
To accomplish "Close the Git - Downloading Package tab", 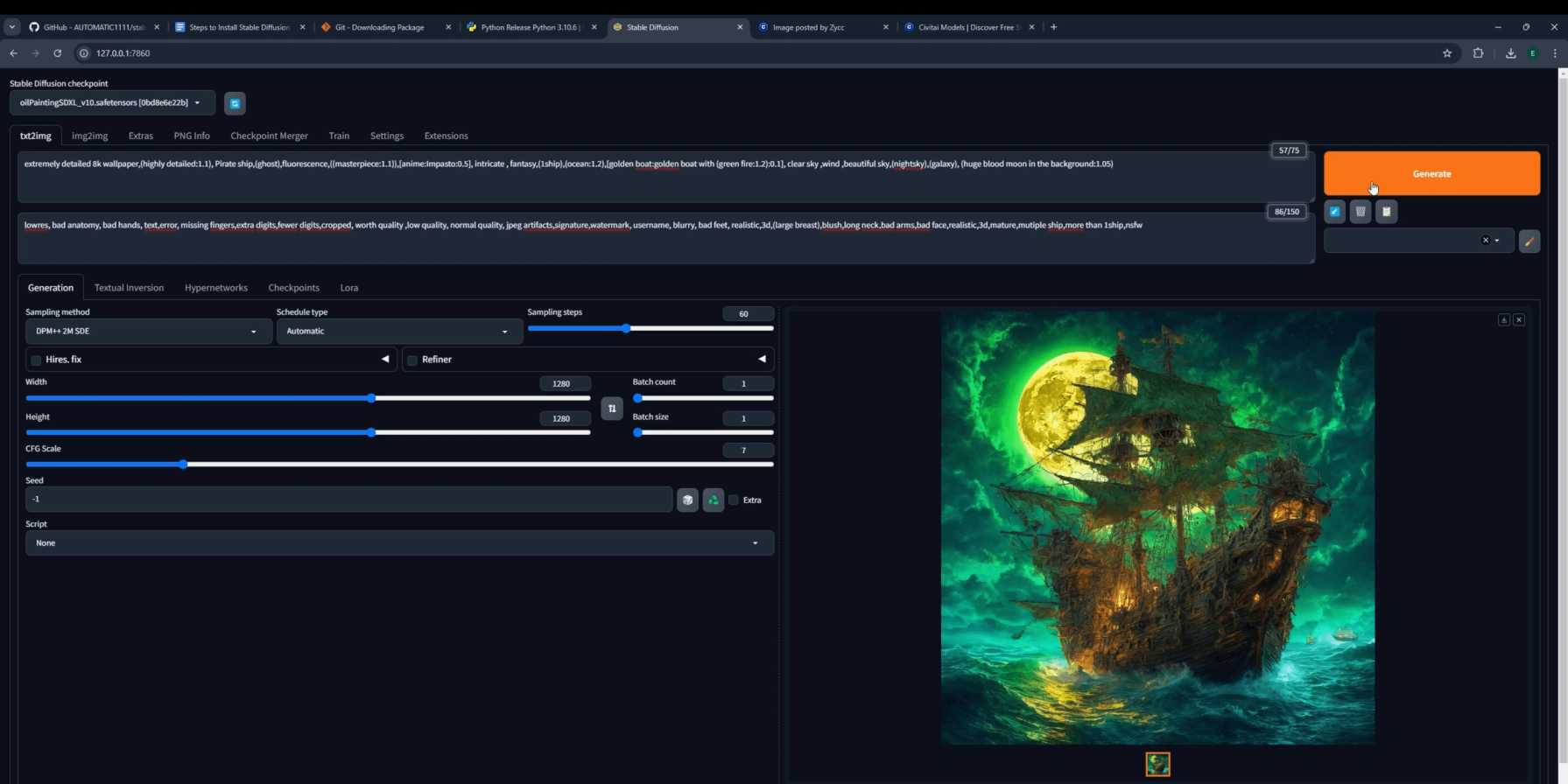I will pyautogui.click(x=448, y=27).
